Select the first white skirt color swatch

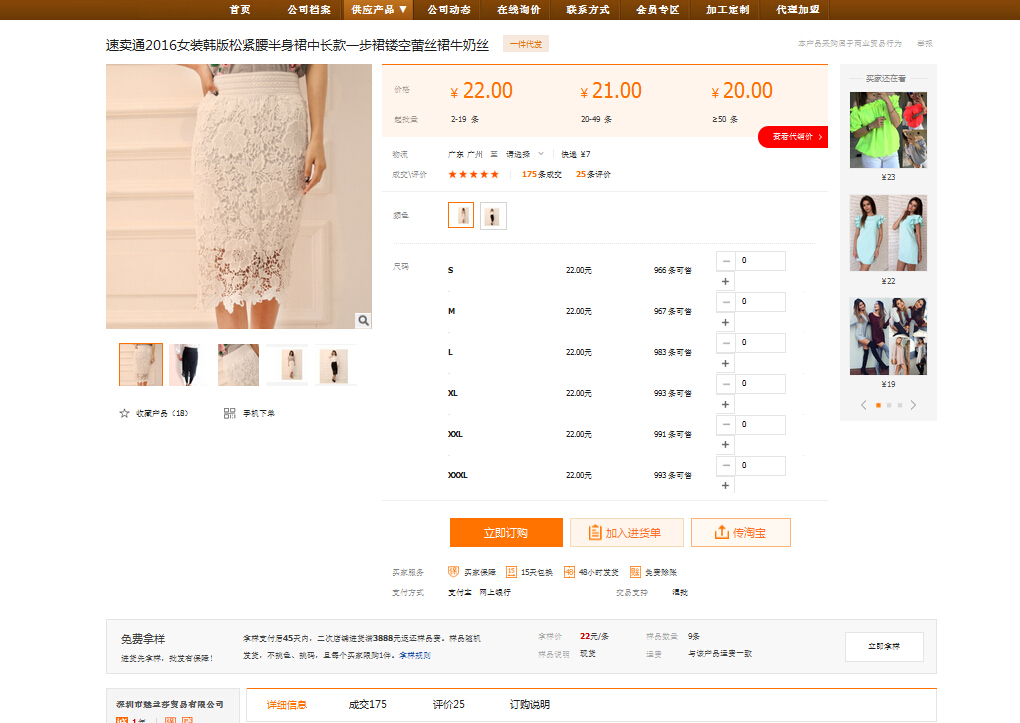point(461,215)
